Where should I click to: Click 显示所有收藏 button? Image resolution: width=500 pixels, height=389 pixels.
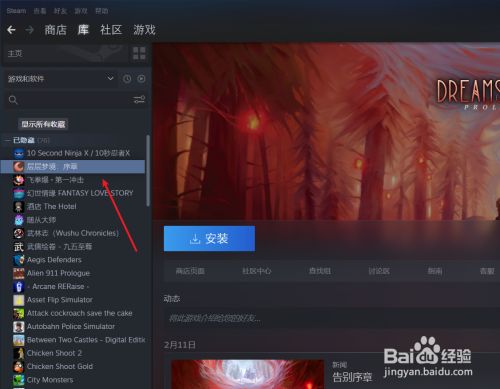pos(43,124)
